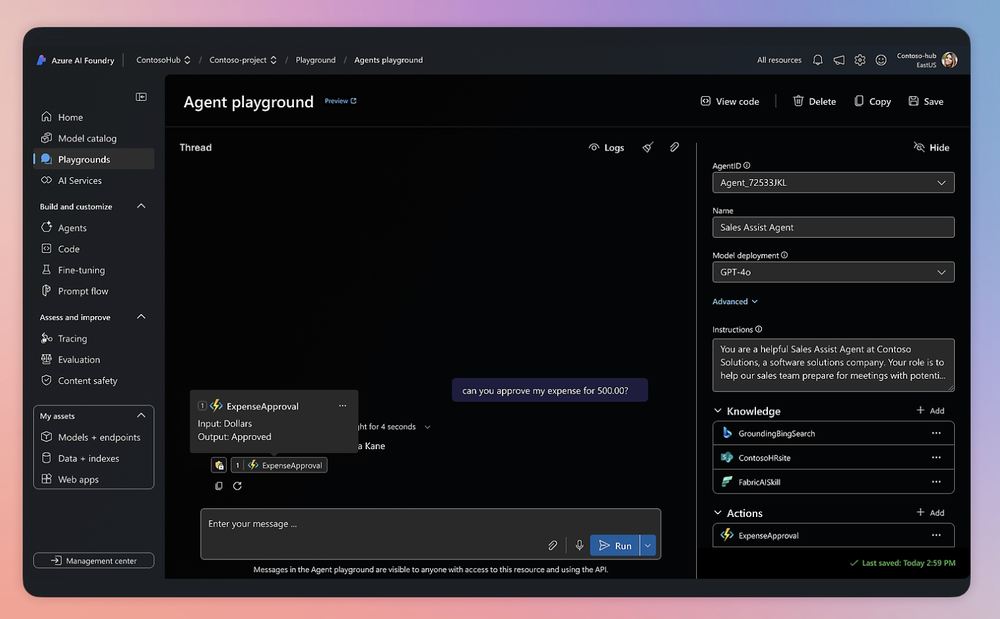Image resolution: width=1000 pixels, height=619 pixels.
Task: Delete the agent
Action: [814, 101]
